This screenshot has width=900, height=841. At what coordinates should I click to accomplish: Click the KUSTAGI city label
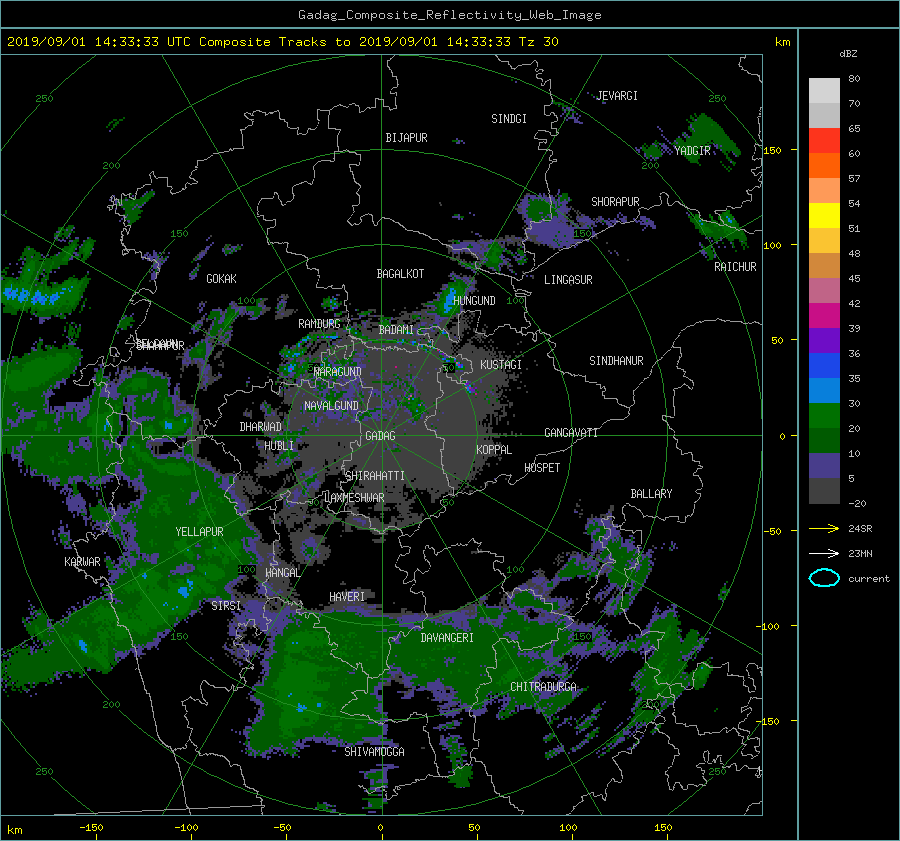(x=501, y=365)
